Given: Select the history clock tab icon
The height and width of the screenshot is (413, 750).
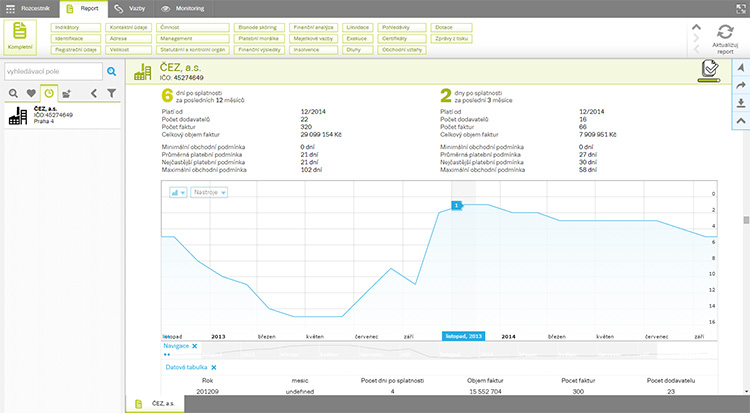Looking at the screenshot, I should 49,93.
